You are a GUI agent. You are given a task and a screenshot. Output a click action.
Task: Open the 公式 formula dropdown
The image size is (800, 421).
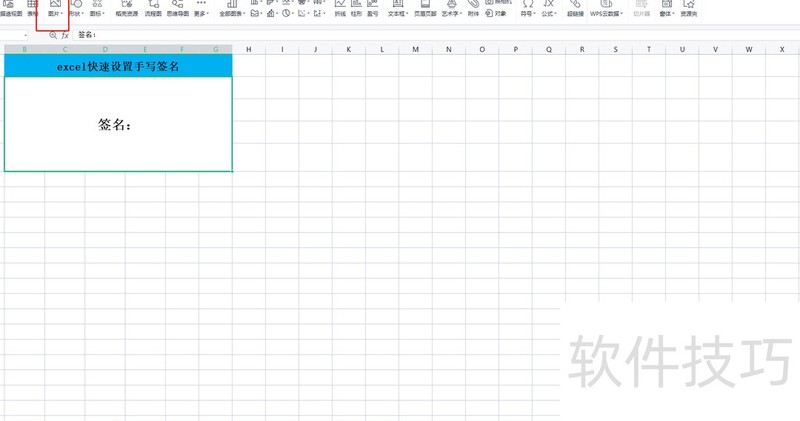pos(549,9)
